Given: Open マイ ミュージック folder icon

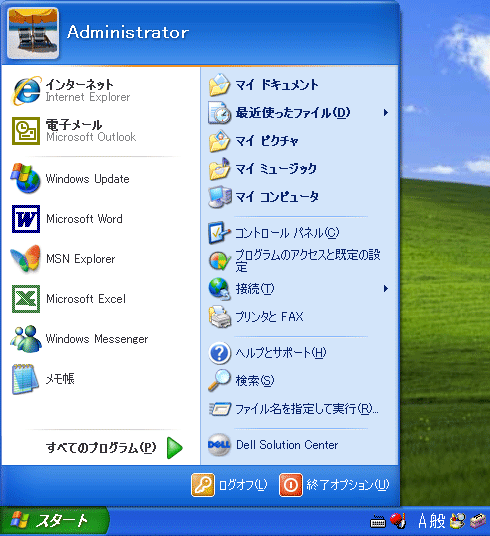Looking at the screenshot, I should click(219, 169).
